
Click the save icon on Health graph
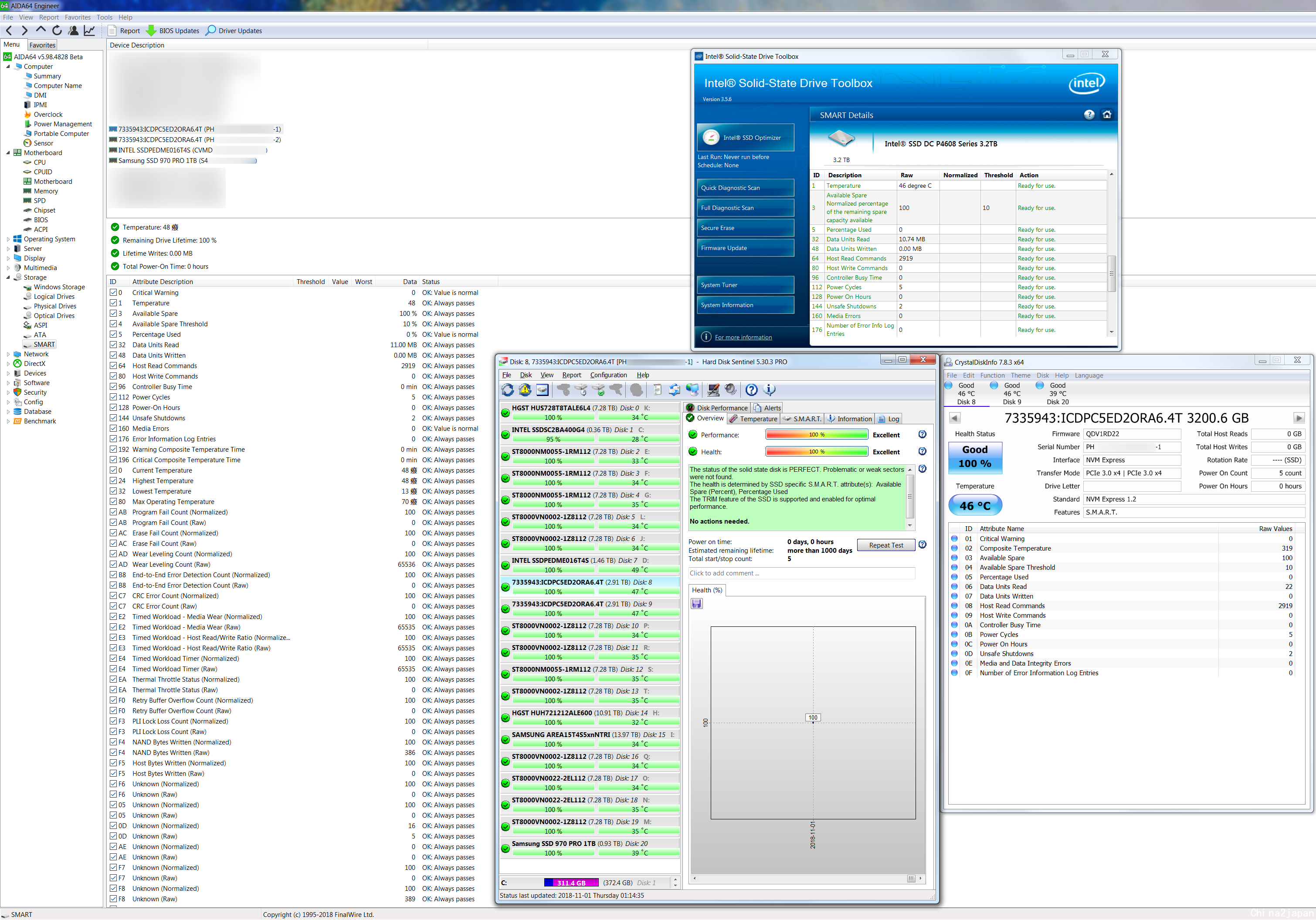click(x=696, y=603)
